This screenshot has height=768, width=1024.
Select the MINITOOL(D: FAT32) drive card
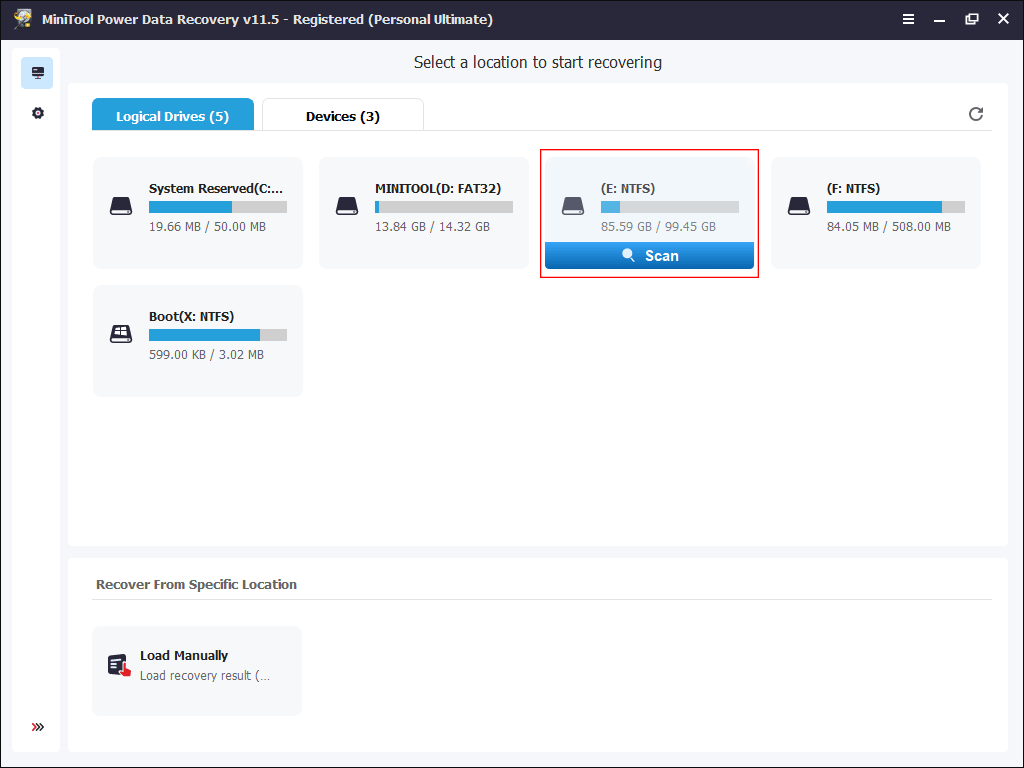coord(424,213)
